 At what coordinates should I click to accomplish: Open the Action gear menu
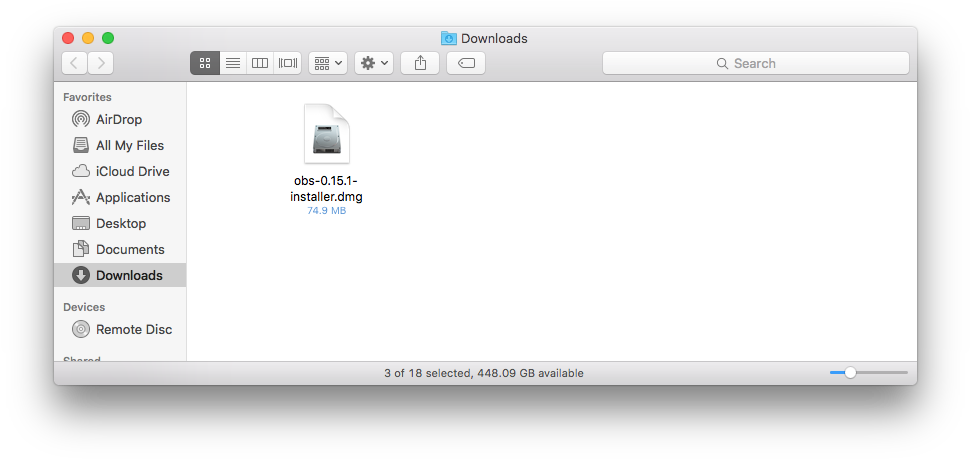pyautogui.click(x=374, y=63)
